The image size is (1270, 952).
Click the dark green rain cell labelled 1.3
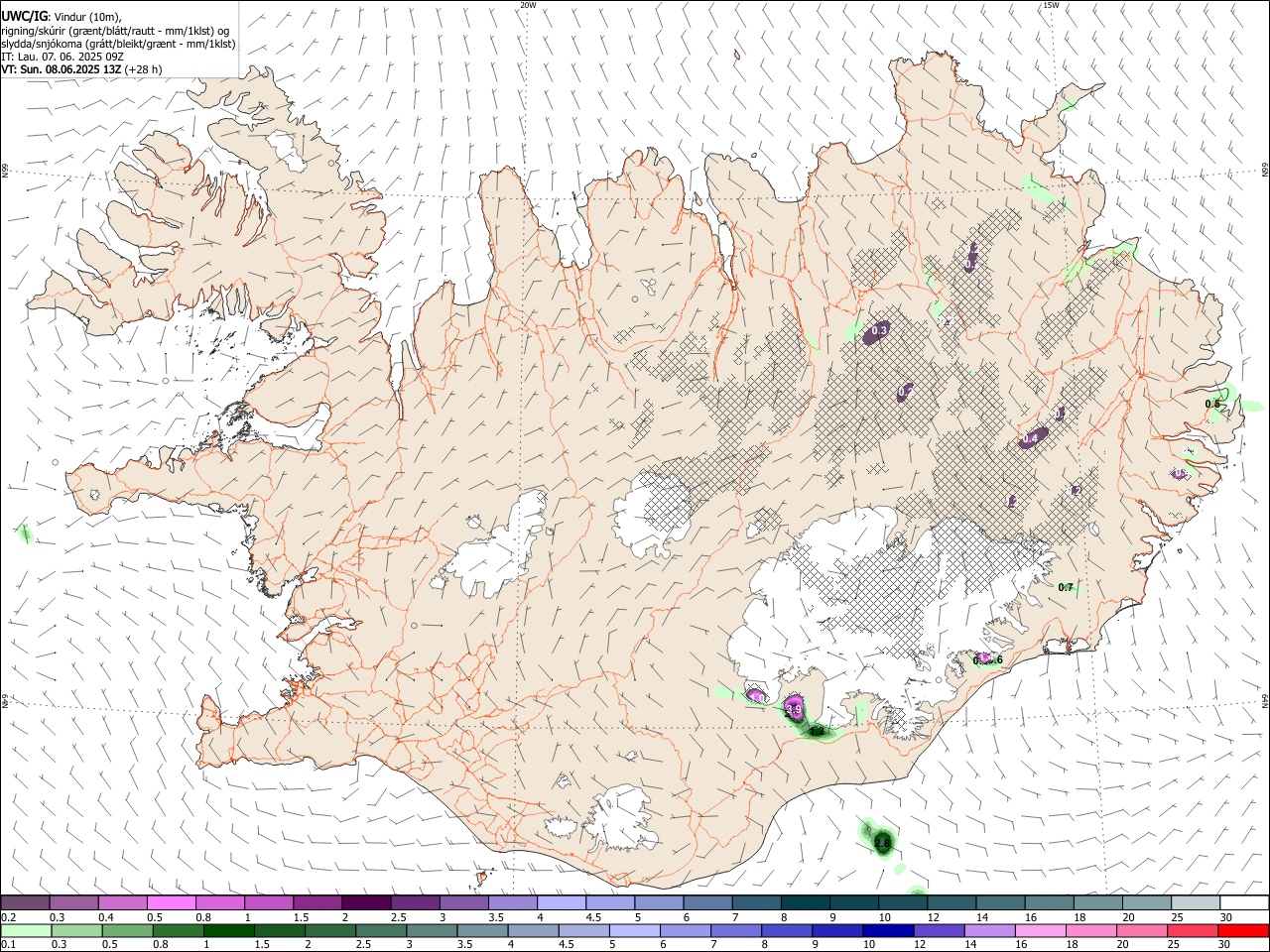pos(817,731)
